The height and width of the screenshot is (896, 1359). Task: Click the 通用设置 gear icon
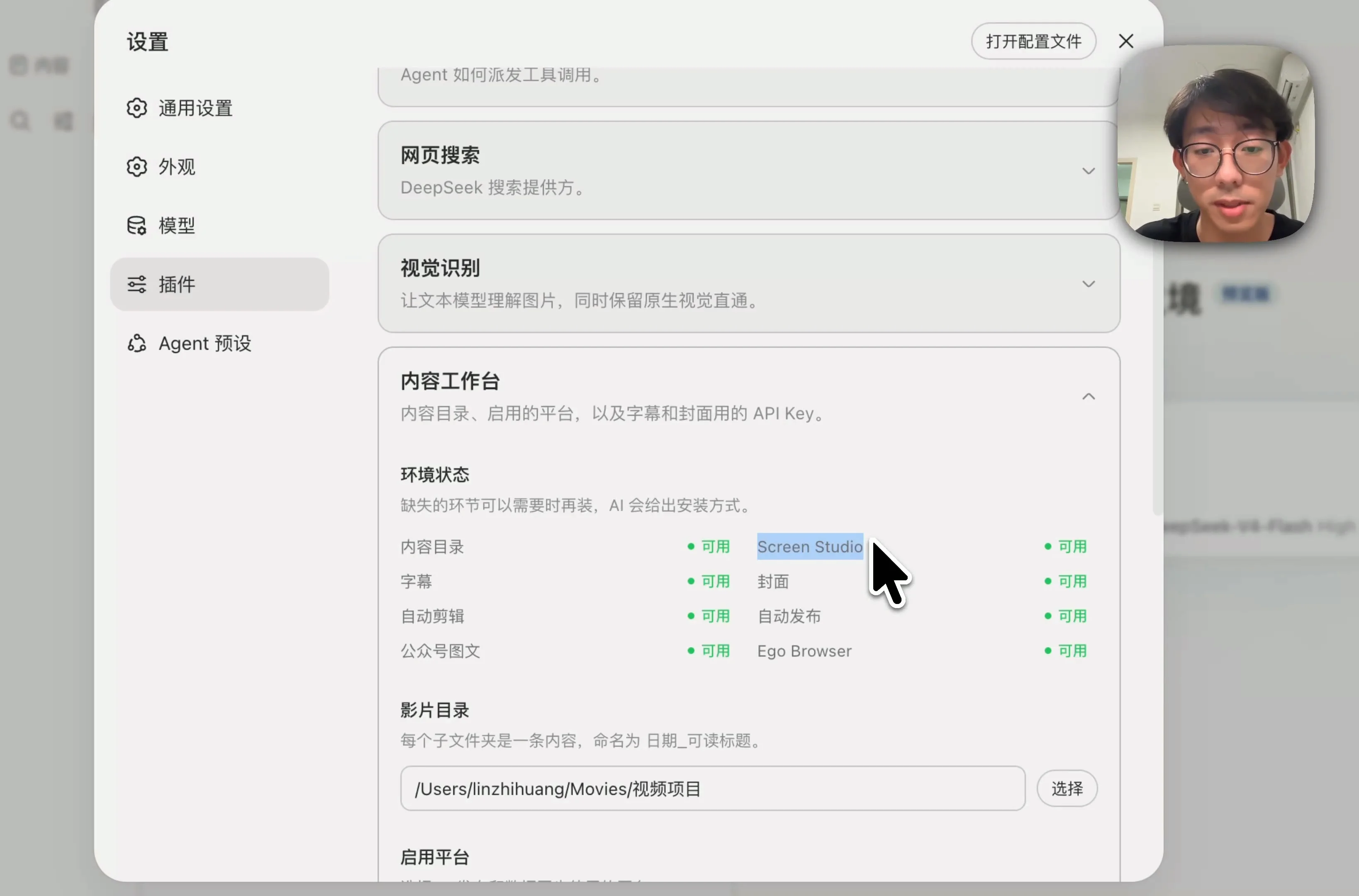(136, 108)
